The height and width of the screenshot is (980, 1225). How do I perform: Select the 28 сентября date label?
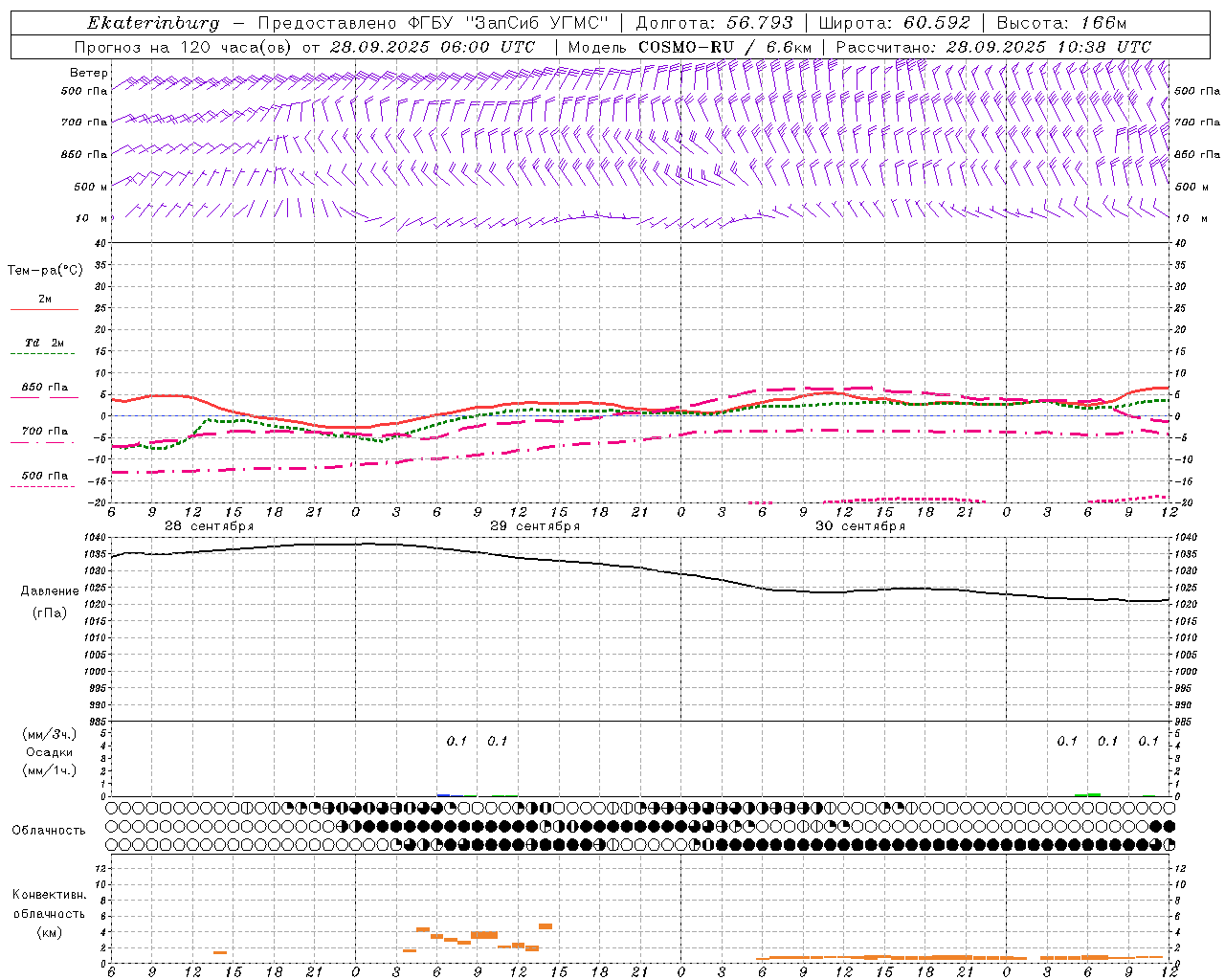pyautogui.click(x=209, y=526)
